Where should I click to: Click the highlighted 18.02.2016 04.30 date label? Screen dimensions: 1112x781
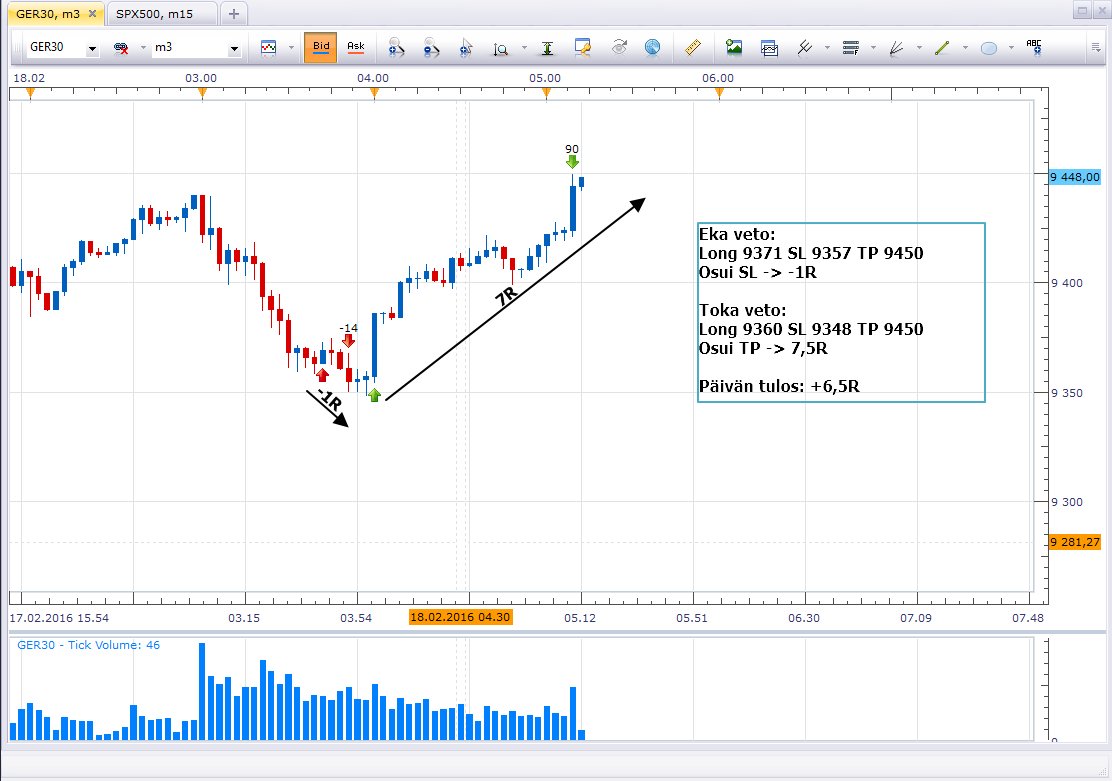461,618
